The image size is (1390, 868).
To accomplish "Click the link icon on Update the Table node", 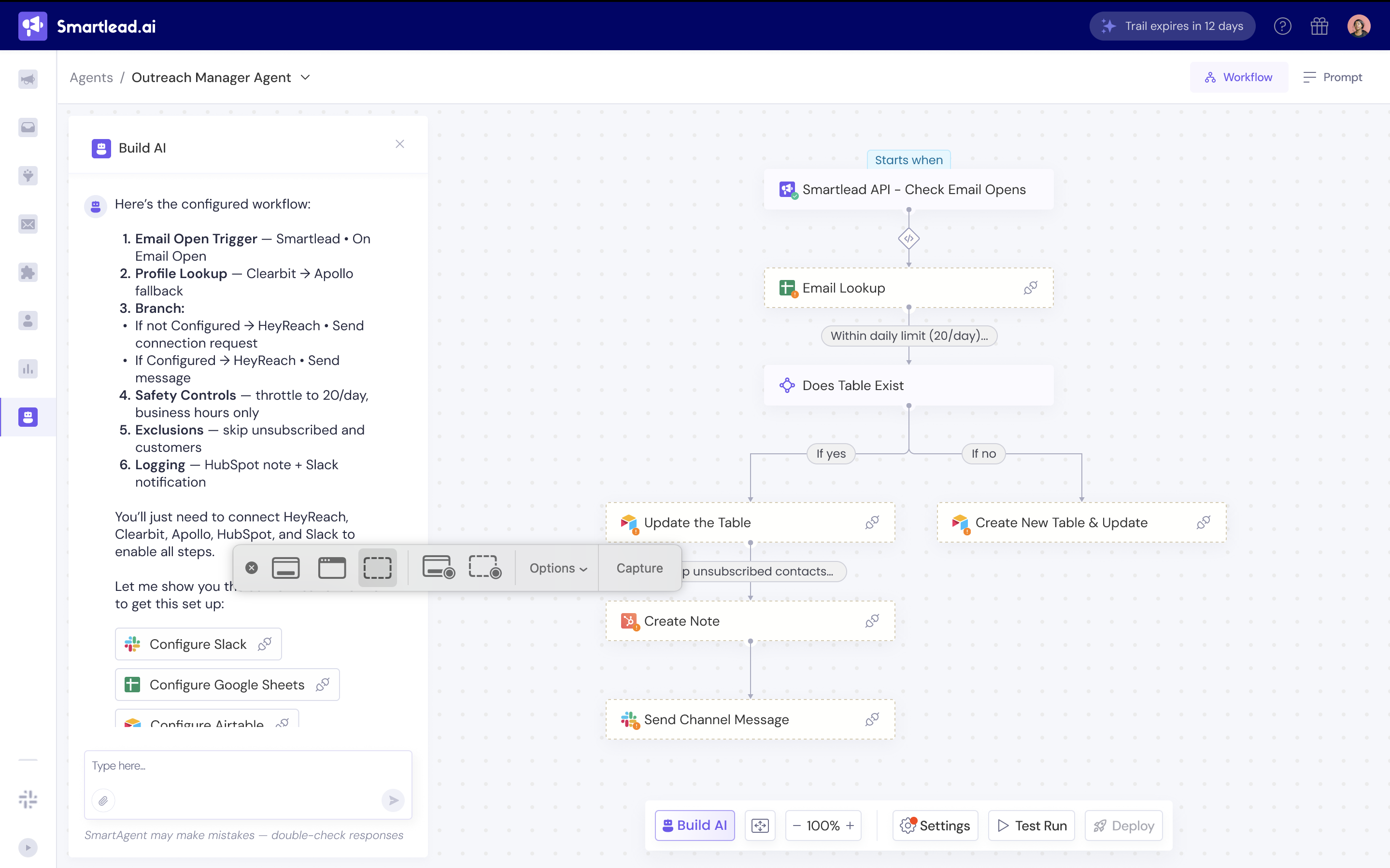I will (872, 522).
